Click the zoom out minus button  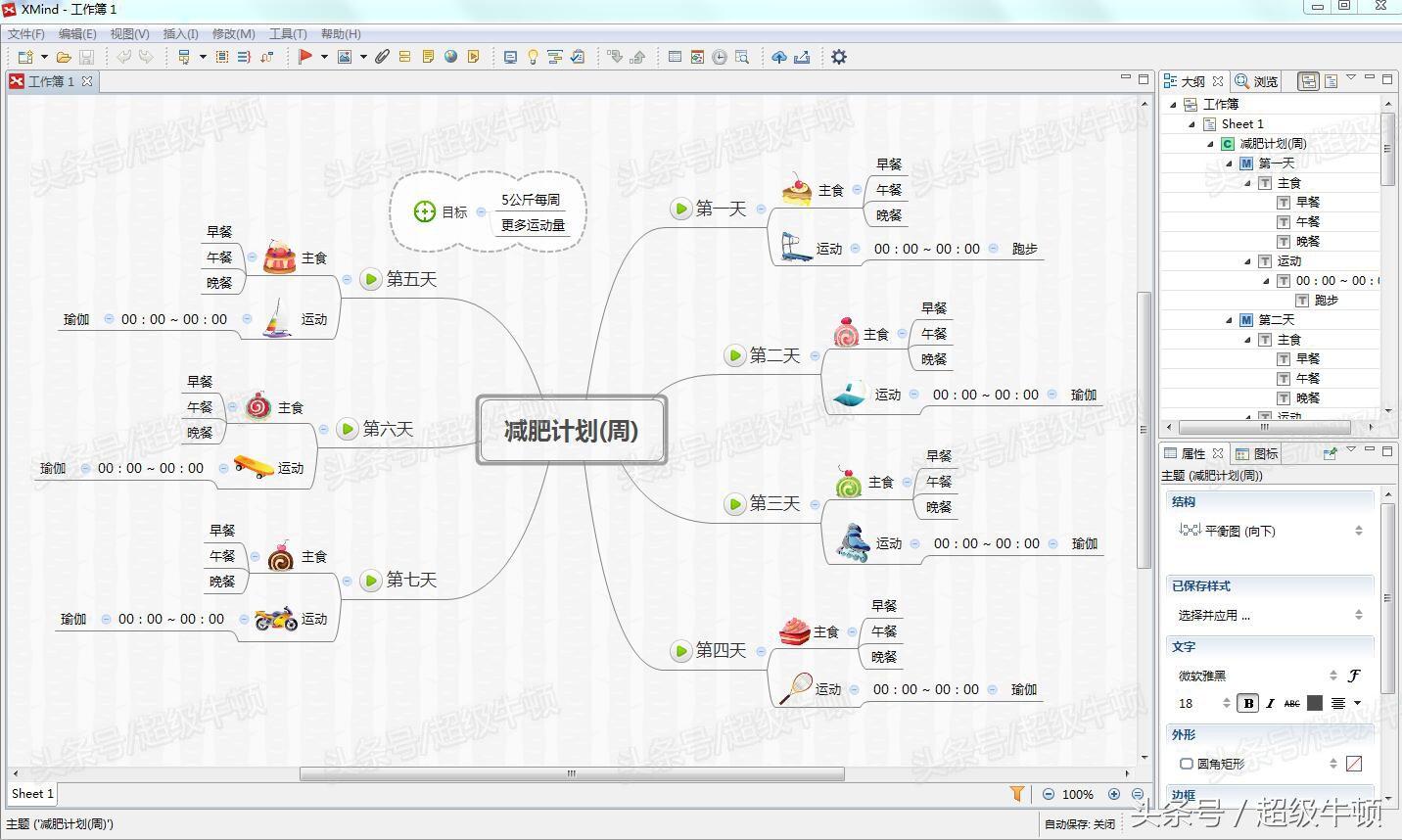[x=1049, y=794]
